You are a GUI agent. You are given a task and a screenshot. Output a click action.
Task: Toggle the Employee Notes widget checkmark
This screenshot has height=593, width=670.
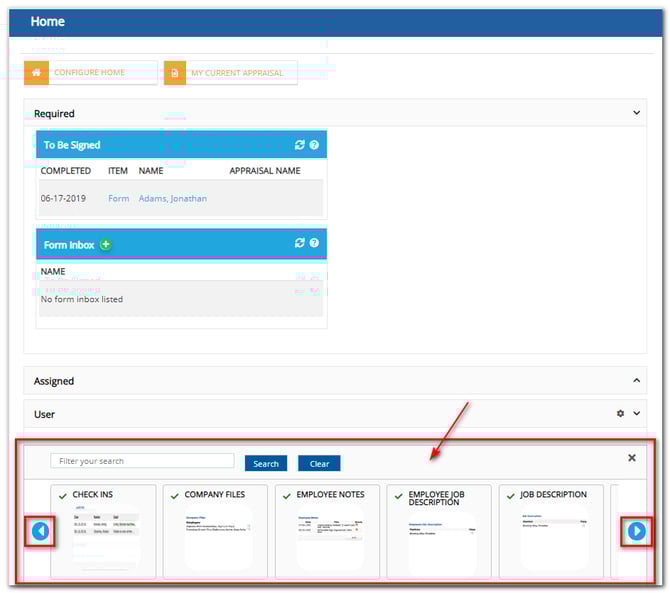(287, 495)
